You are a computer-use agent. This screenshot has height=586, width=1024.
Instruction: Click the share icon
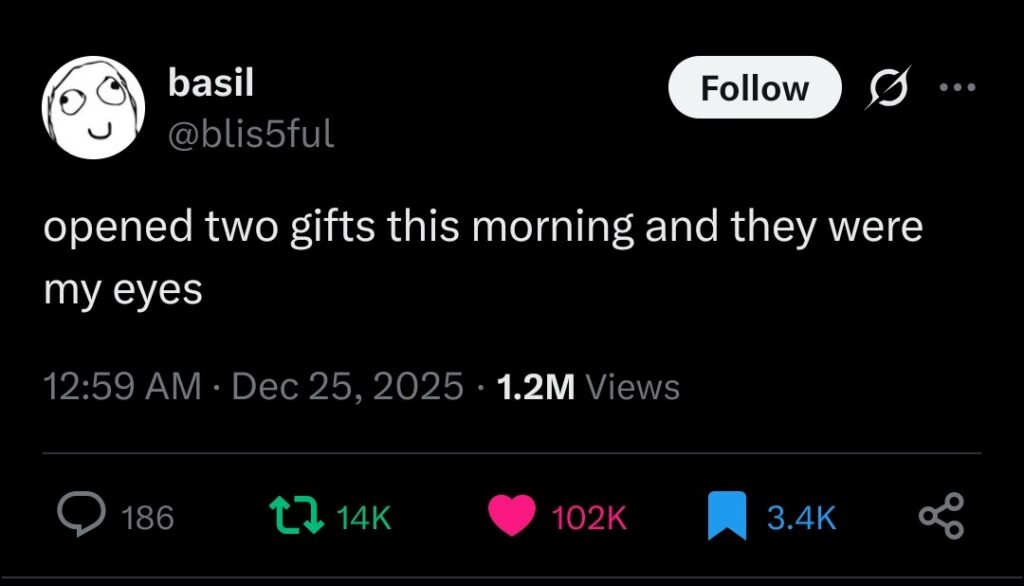coord(941,516)
